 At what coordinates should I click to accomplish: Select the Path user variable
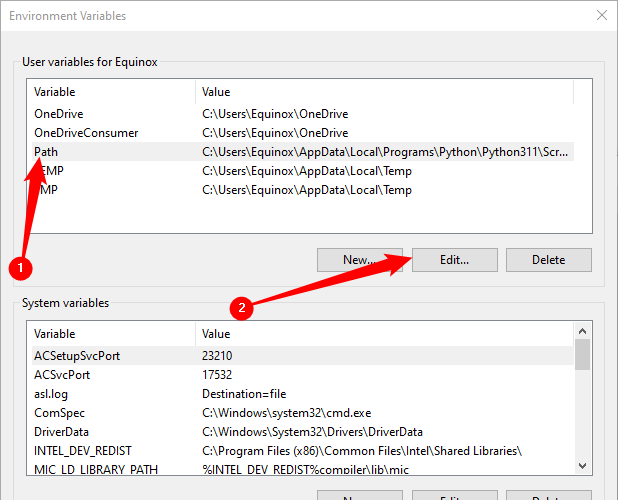[46, 152]
